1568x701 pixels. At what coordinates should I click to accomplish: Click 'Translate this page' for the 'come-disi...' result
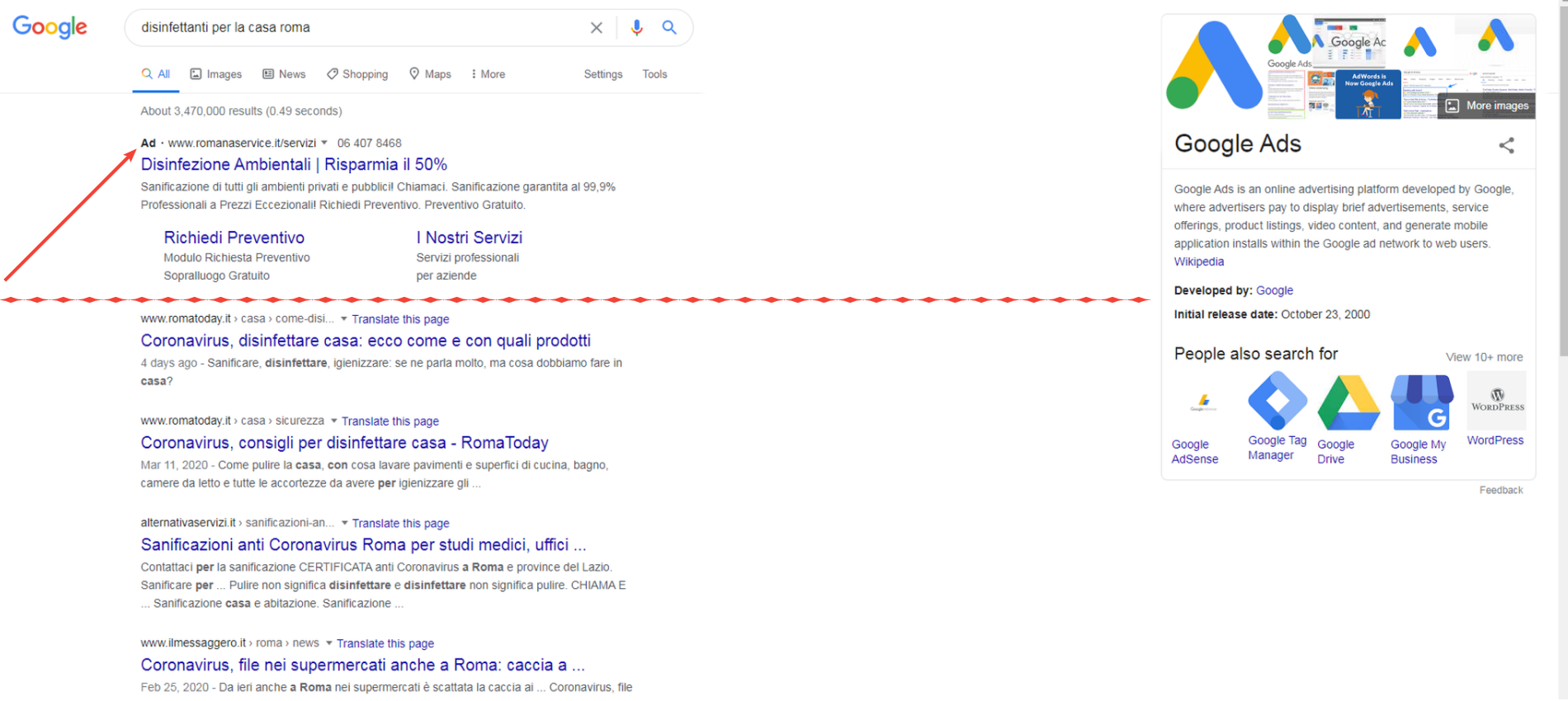coord(400,319)
